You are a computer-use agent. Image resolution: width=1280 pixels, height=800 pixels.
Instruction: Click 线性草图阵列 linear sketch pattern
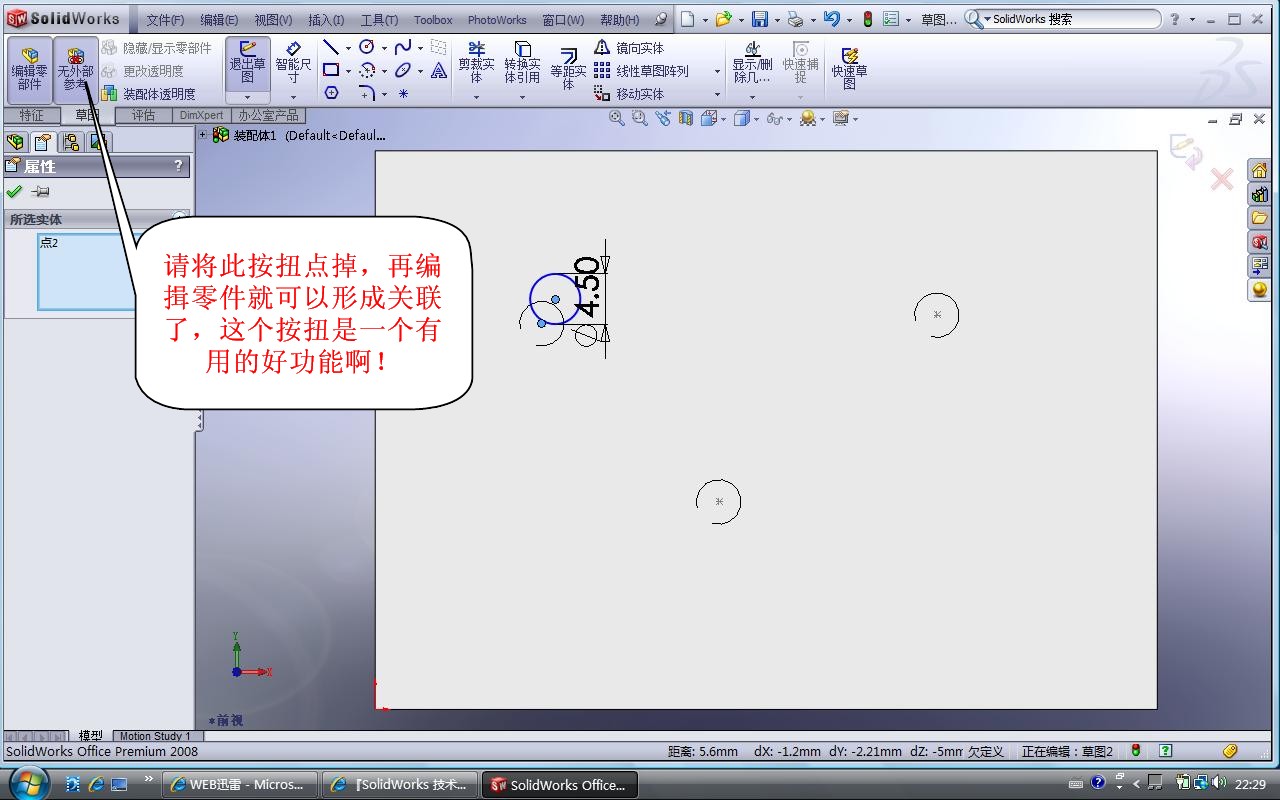(x=641, y=71)
